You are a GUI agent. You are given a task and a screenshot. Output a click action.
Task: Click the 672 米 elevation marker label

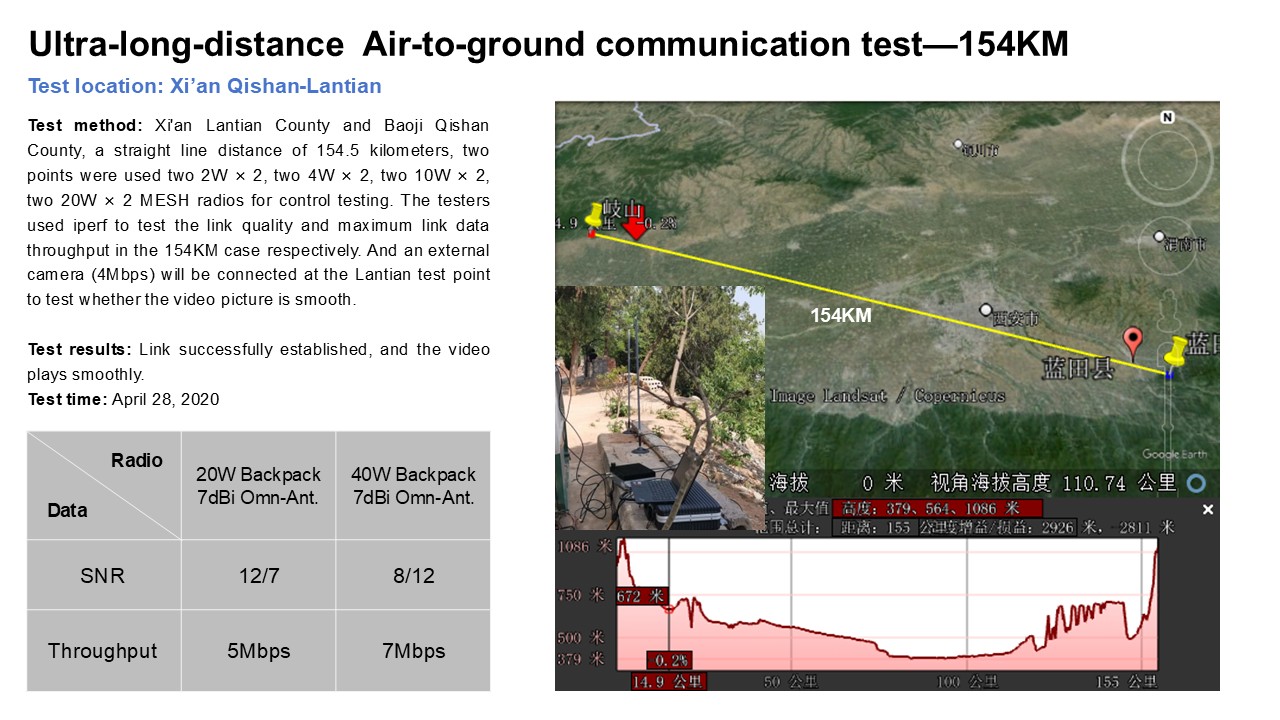click(x=642, y=596)
